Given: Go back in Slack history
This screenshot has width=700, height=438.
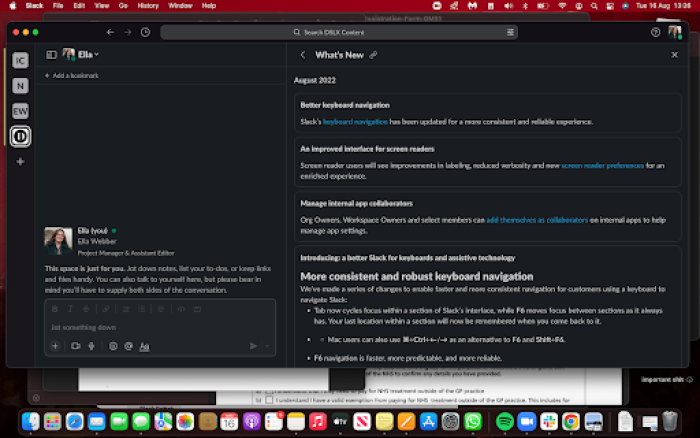Looking at the screenshot, I should tap(110, 32).
